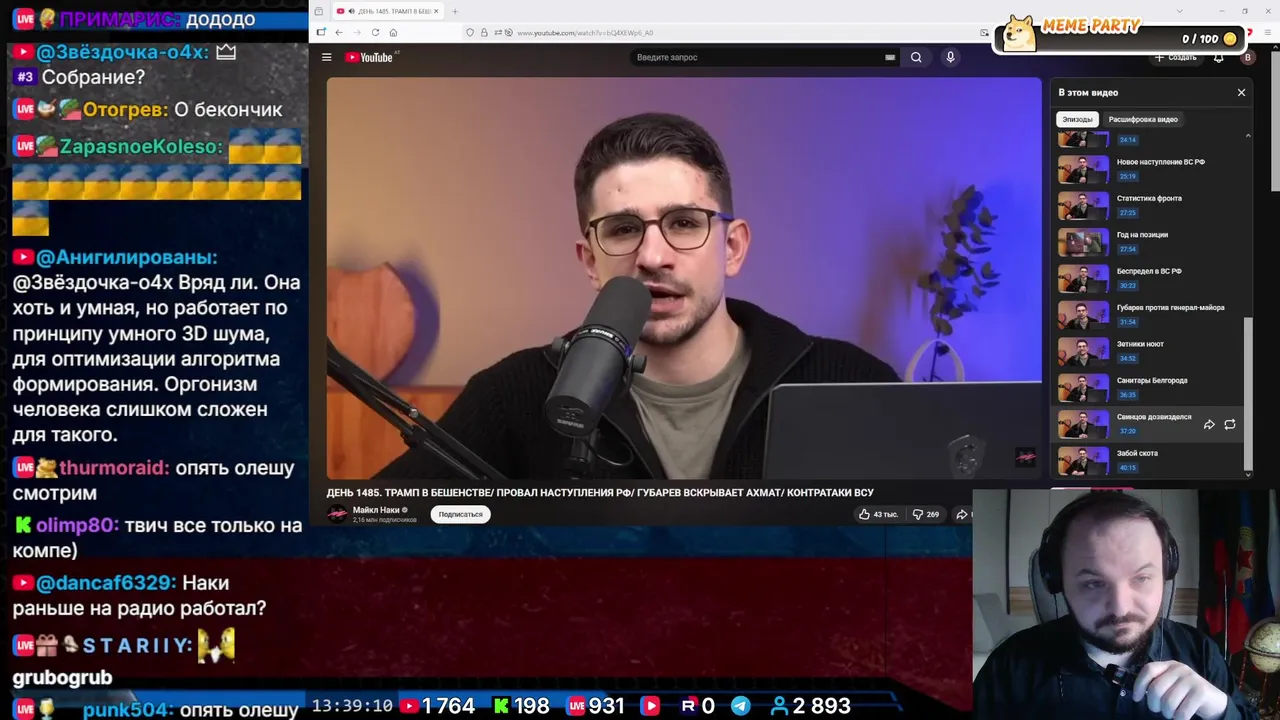This screenshot has width=1280, height=720.
Task: Reload the page in browser
Action: click(x=375, y=32)
